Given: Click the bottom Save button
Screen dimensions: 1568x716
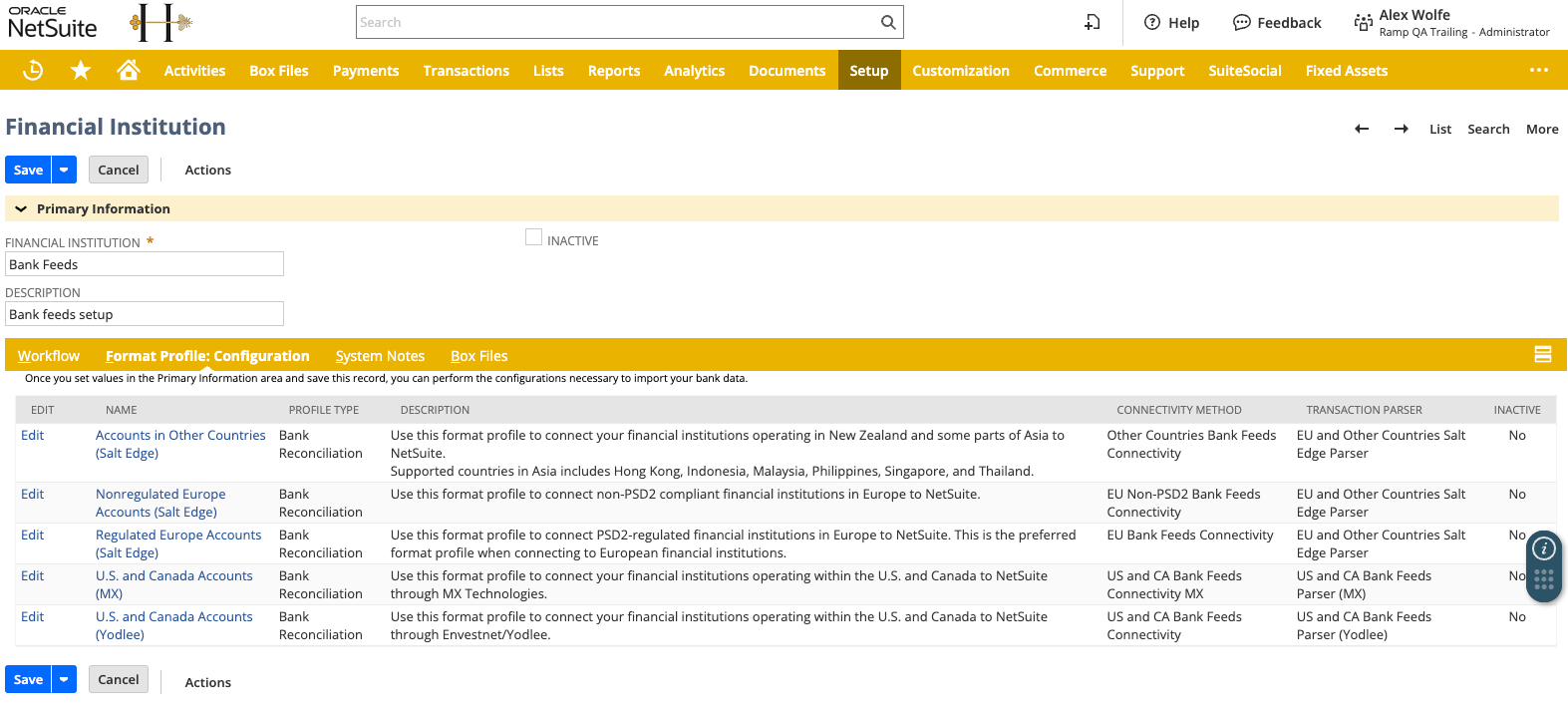Looking at the screenshot, I should 28,679.
